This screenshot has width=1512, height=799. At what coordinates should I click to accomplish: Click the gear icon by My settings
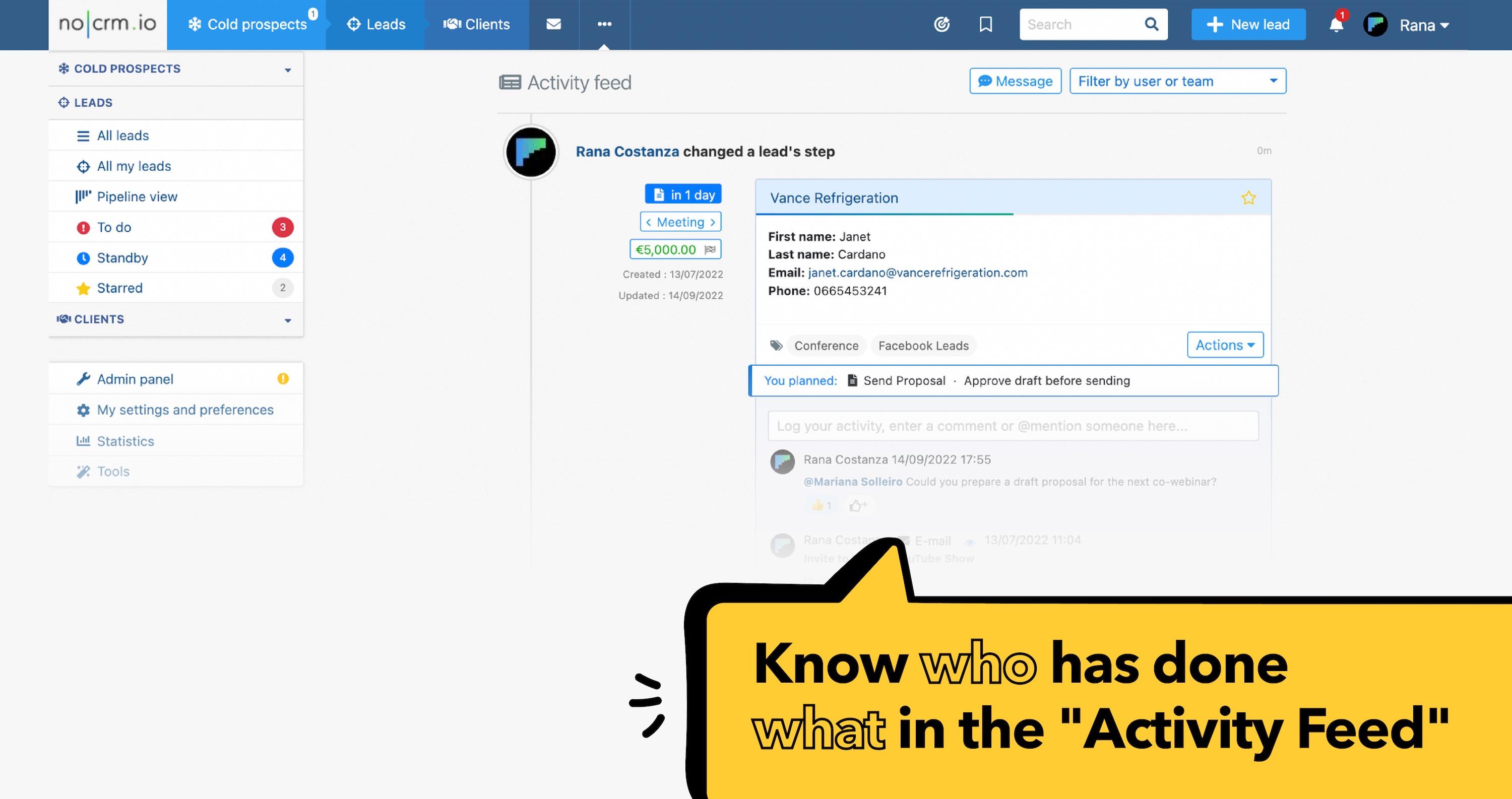[83, 410]
